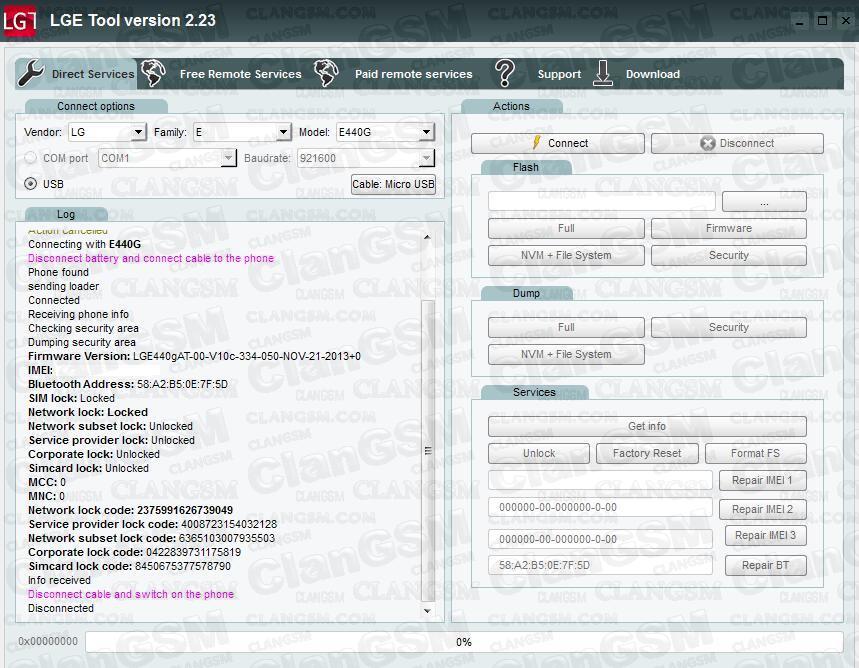Open Paid remote services tab
This screenshot has width=859, height=668.
coord(393,73)
